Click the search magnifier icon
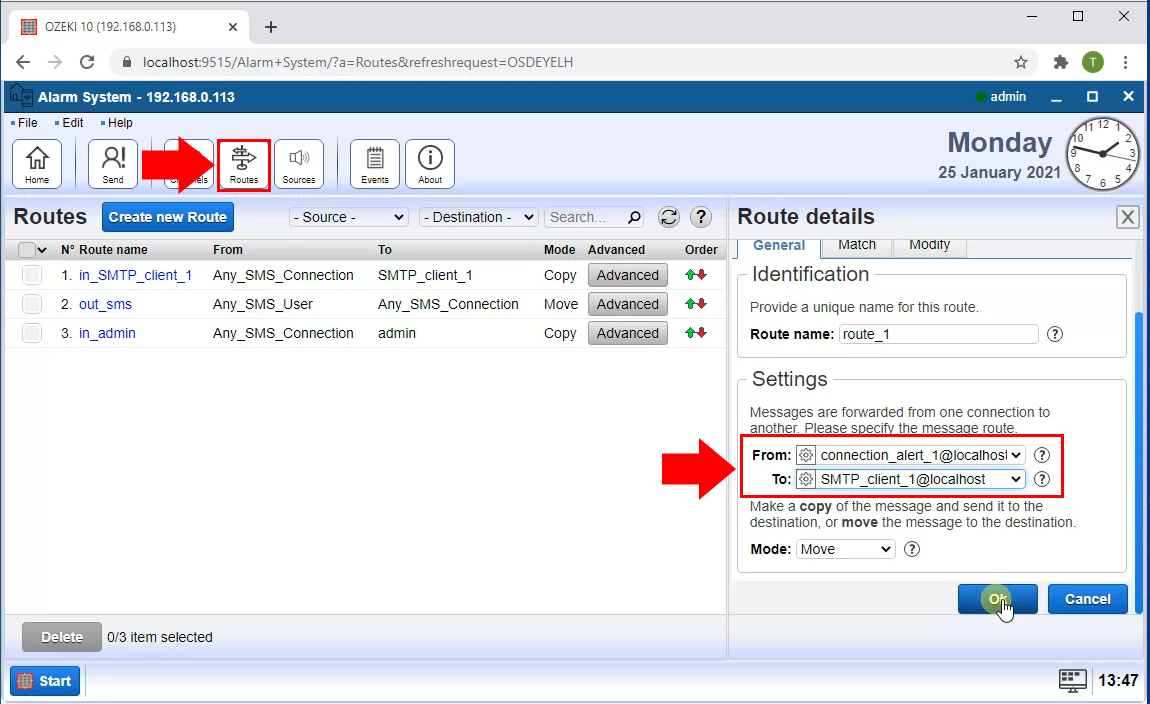The height and width of the screenshot is (704, 1150). tap(634, 217)
